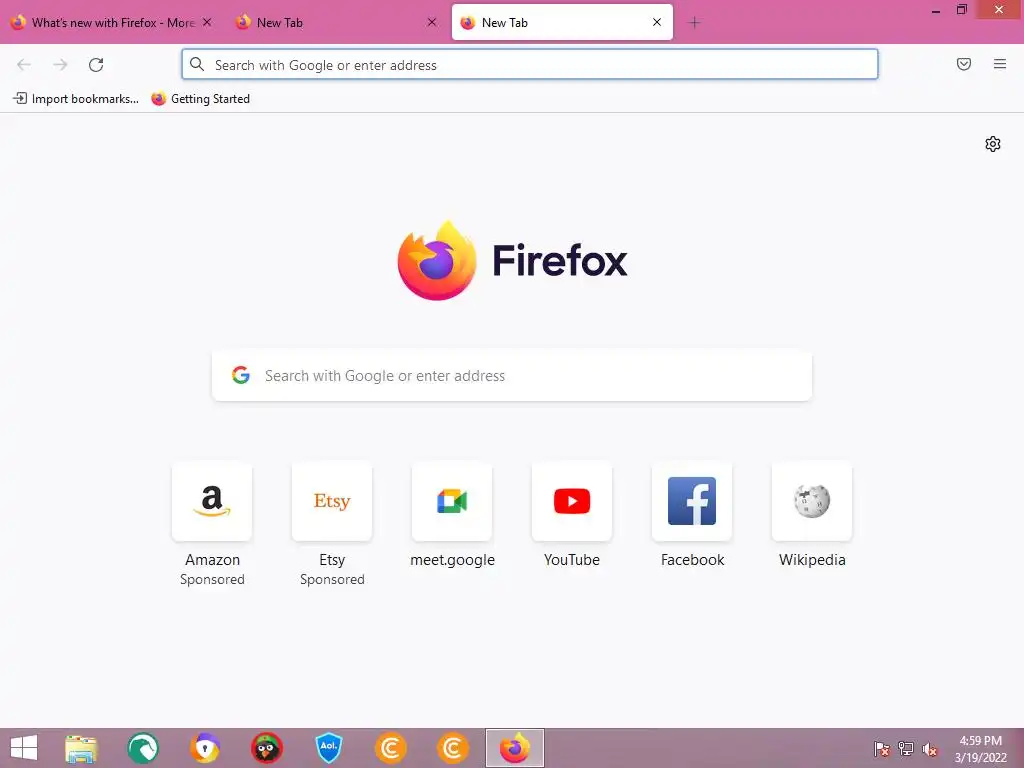Click the network tray icon
The height and width of the screenshot is (768, 1024).
pyautogui.click(x=906, y=749)
